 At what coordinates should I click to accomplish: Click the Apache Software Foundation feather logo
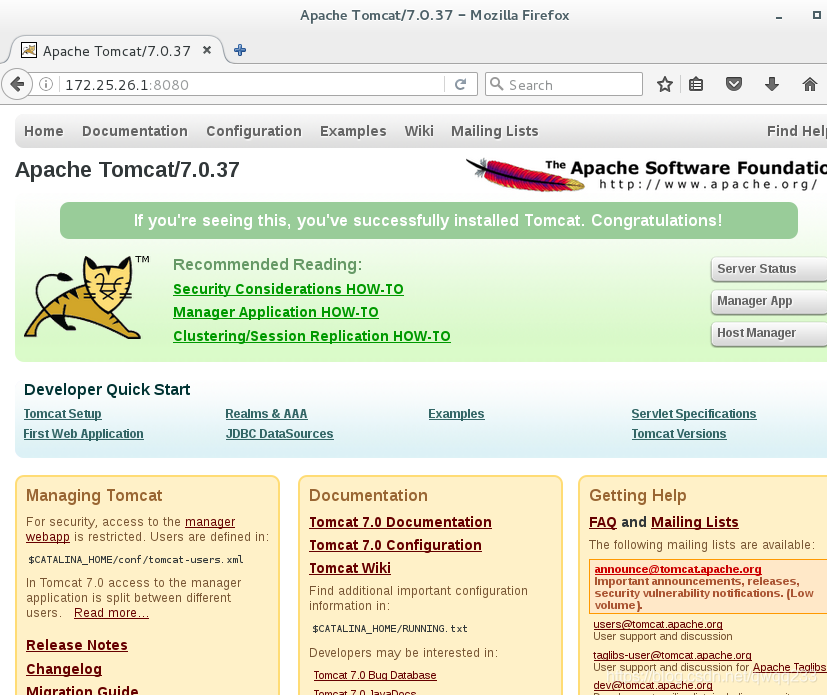tap(525, 175)
